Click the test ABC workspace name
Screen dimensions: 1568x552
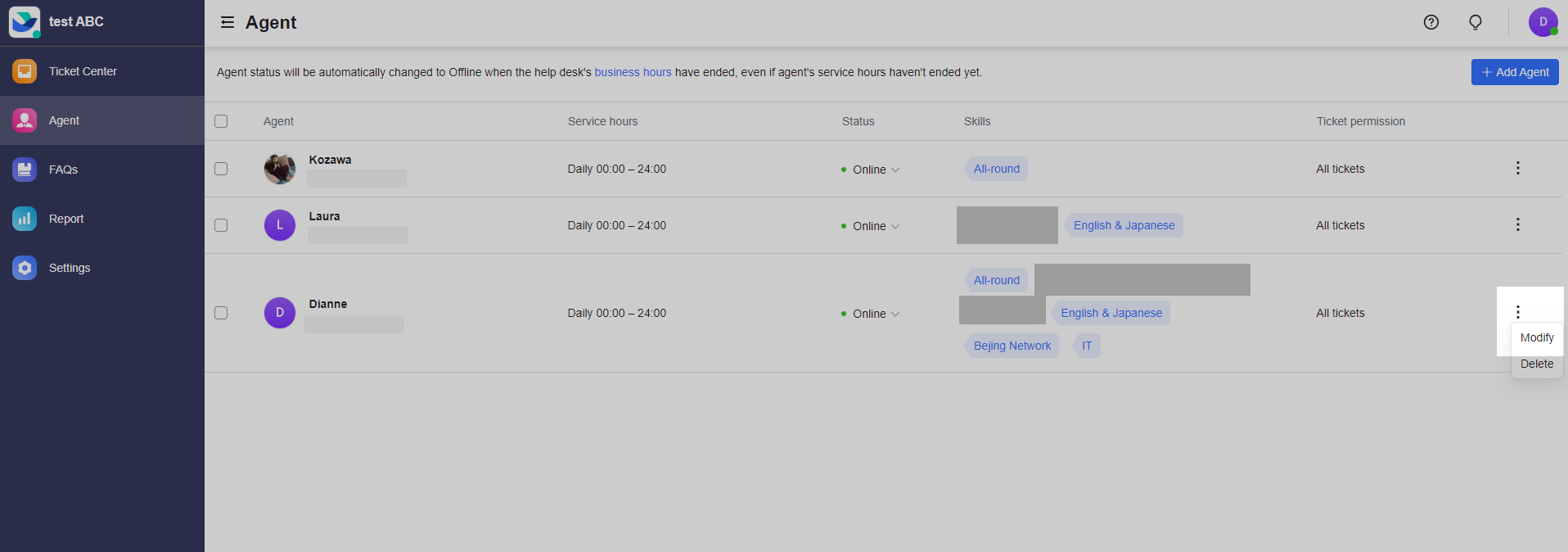click(76, 21)
